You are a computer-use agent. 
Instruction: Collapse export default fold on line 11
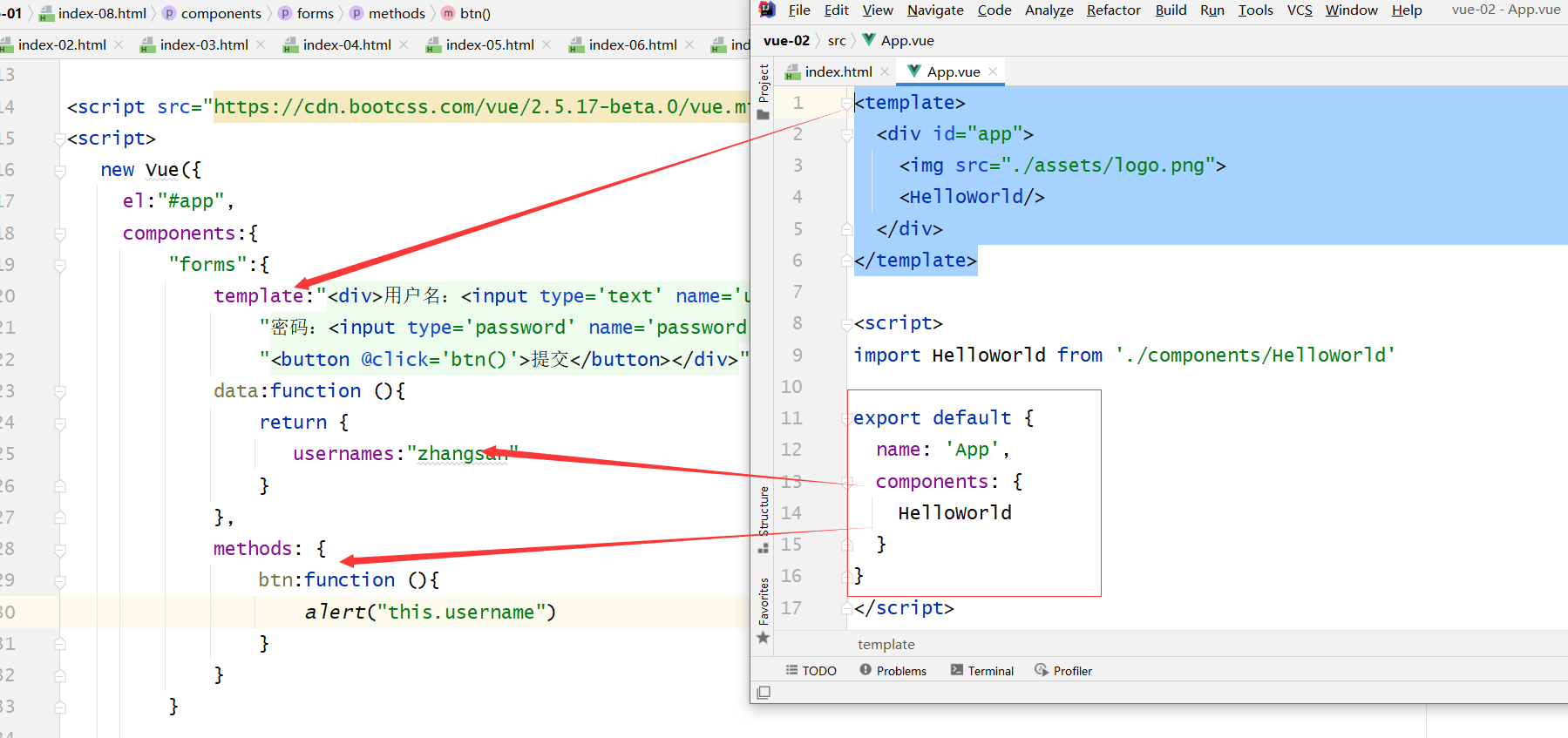[846, 418]
